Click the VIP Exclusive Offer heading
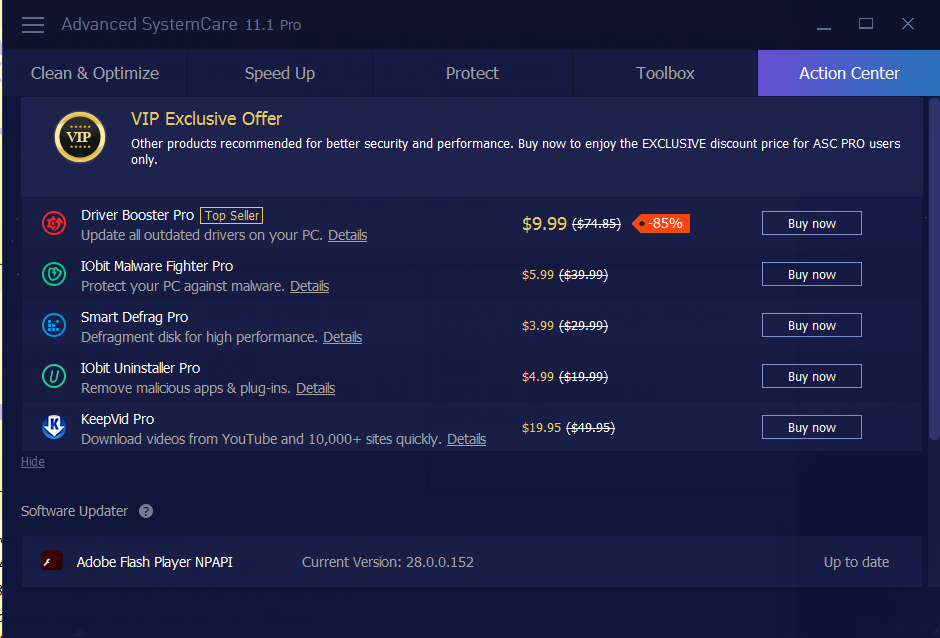This screenshot has width=940, height=638. (x=206, y=119)
